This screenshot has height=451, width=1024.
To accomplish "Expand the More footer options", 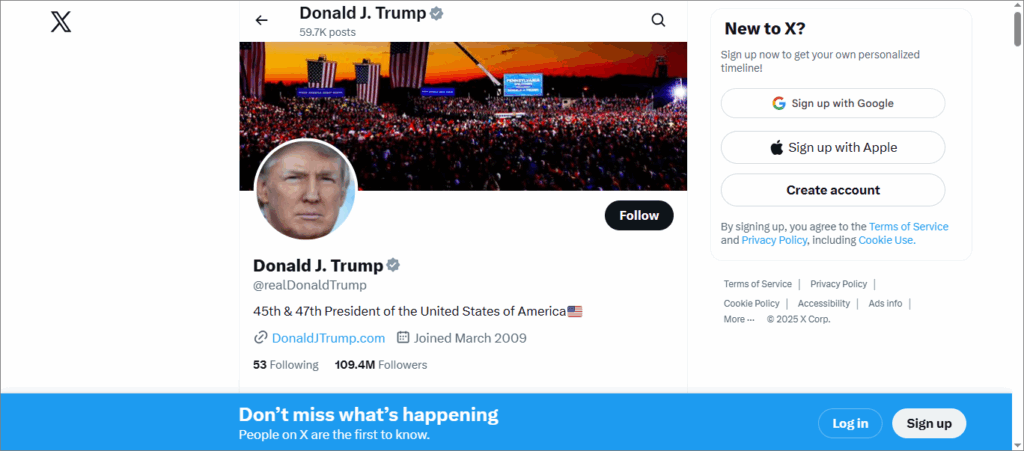I will pos(739,319).
